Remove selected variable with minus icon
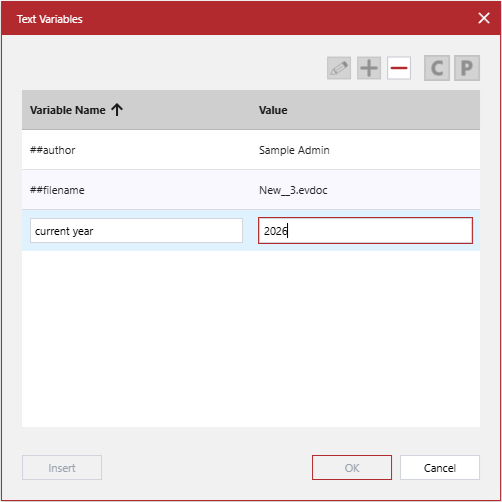Image resolution: width=502 pixels, height=502 pixels. tap(399, 68)
